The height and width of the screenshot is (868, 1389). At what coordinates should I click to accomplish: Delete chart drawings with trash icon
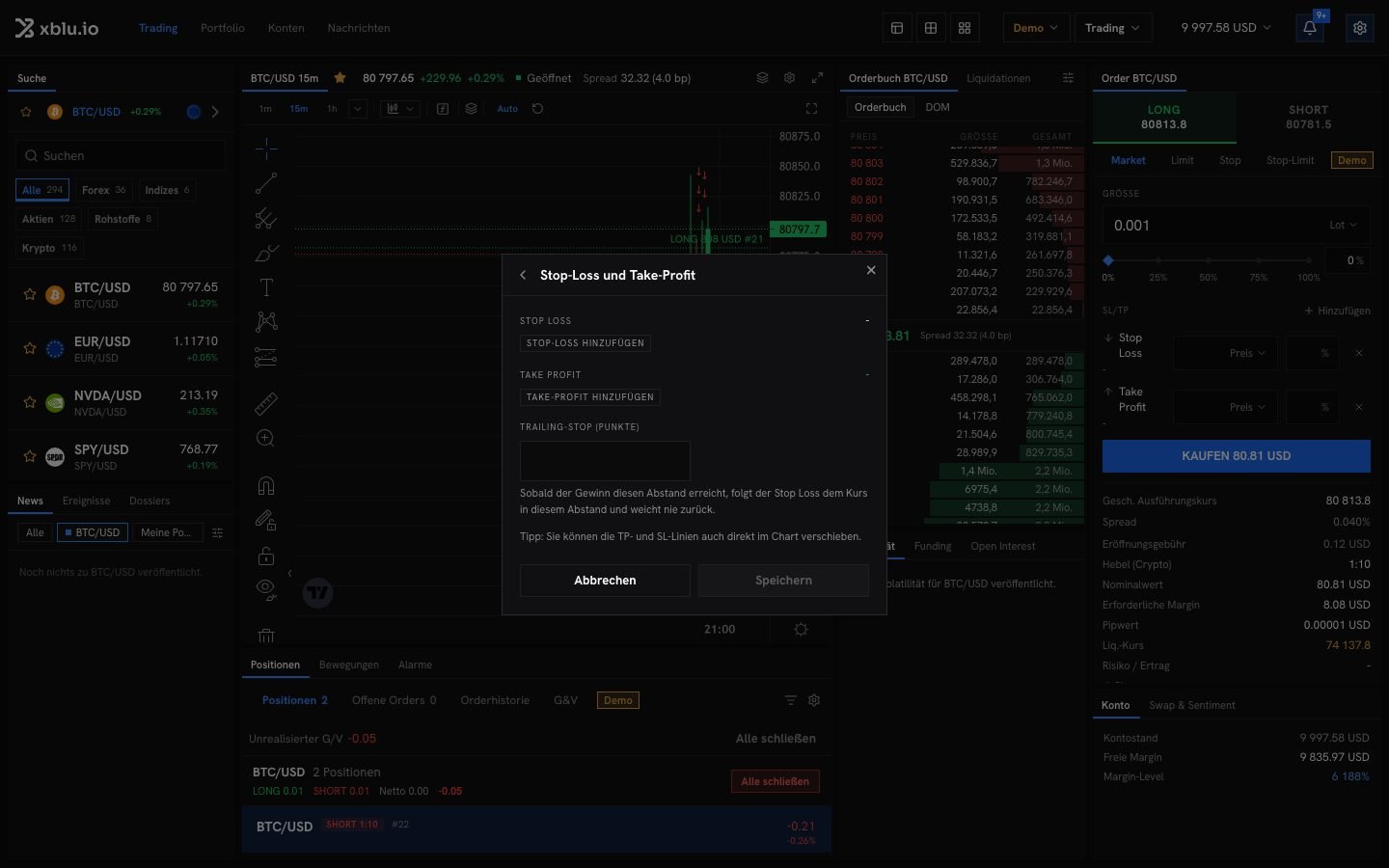coord(266,636)
